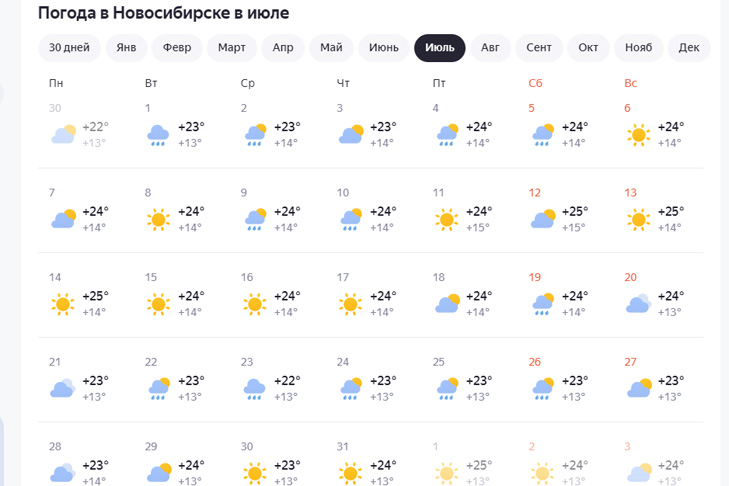Click the partly cloudy icon for July 12

point(542,219)
